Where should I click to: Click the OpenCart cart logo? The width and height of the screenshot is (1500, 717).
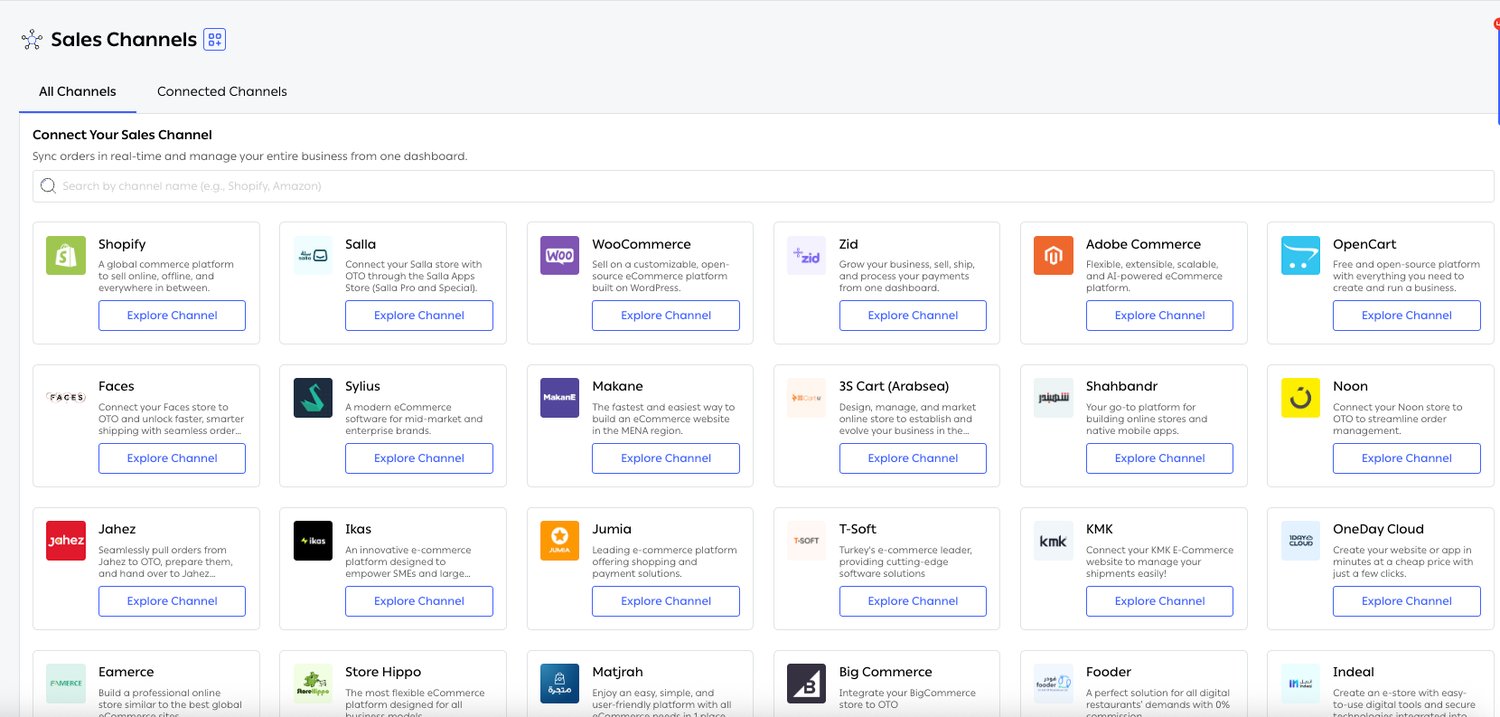point(1301,256)
